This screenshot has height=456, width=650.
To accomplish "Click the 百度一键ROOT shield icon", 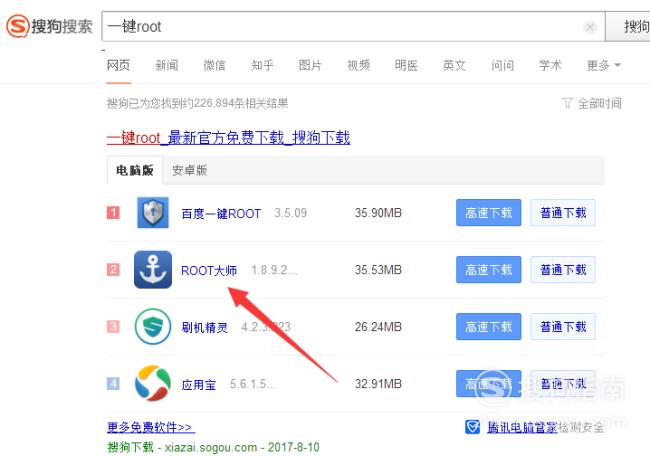I will pos(153,213).
